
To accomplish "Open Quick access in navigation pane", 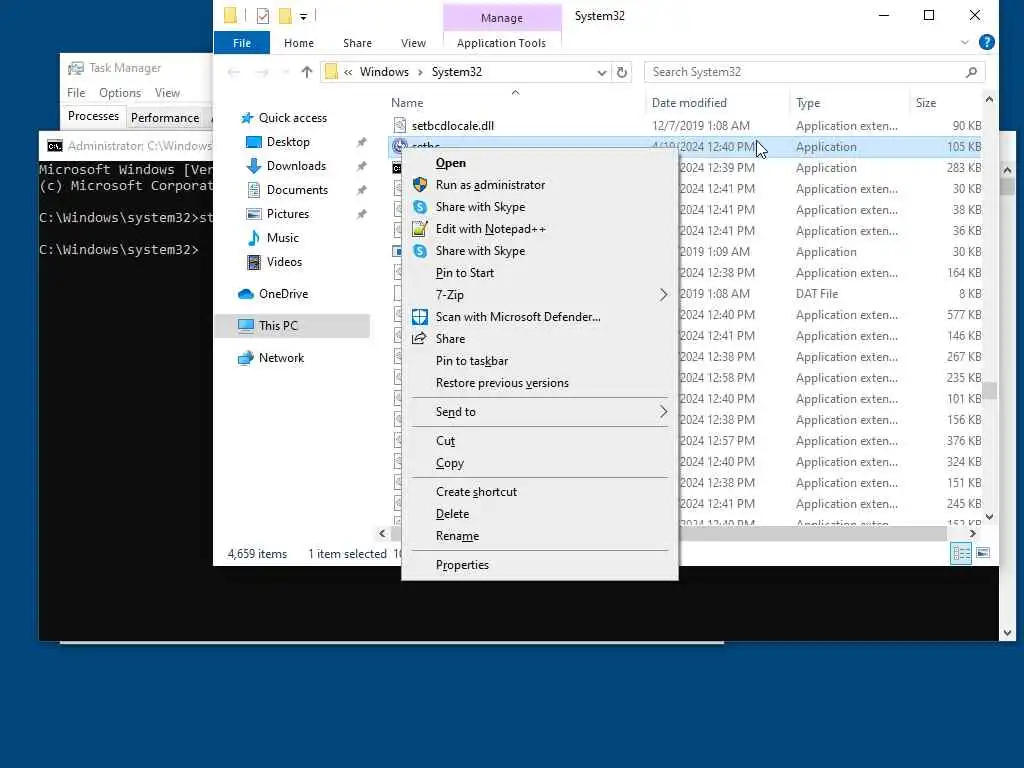I will (x=293, y=118).
